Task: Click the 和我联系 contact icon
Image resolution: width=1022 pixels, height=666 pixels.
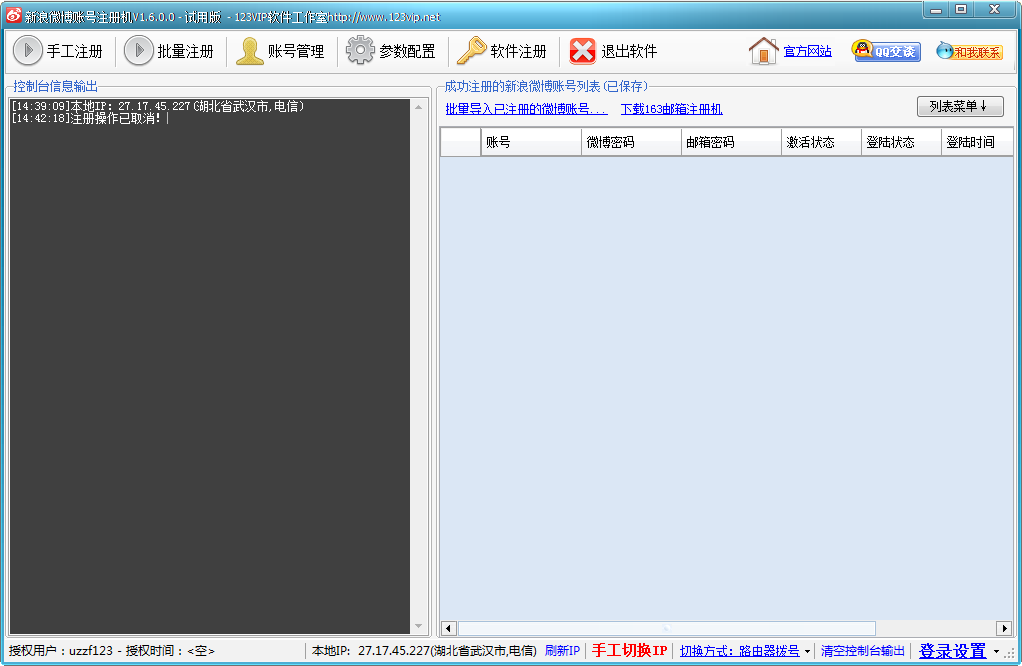Action: click(969, 51)
